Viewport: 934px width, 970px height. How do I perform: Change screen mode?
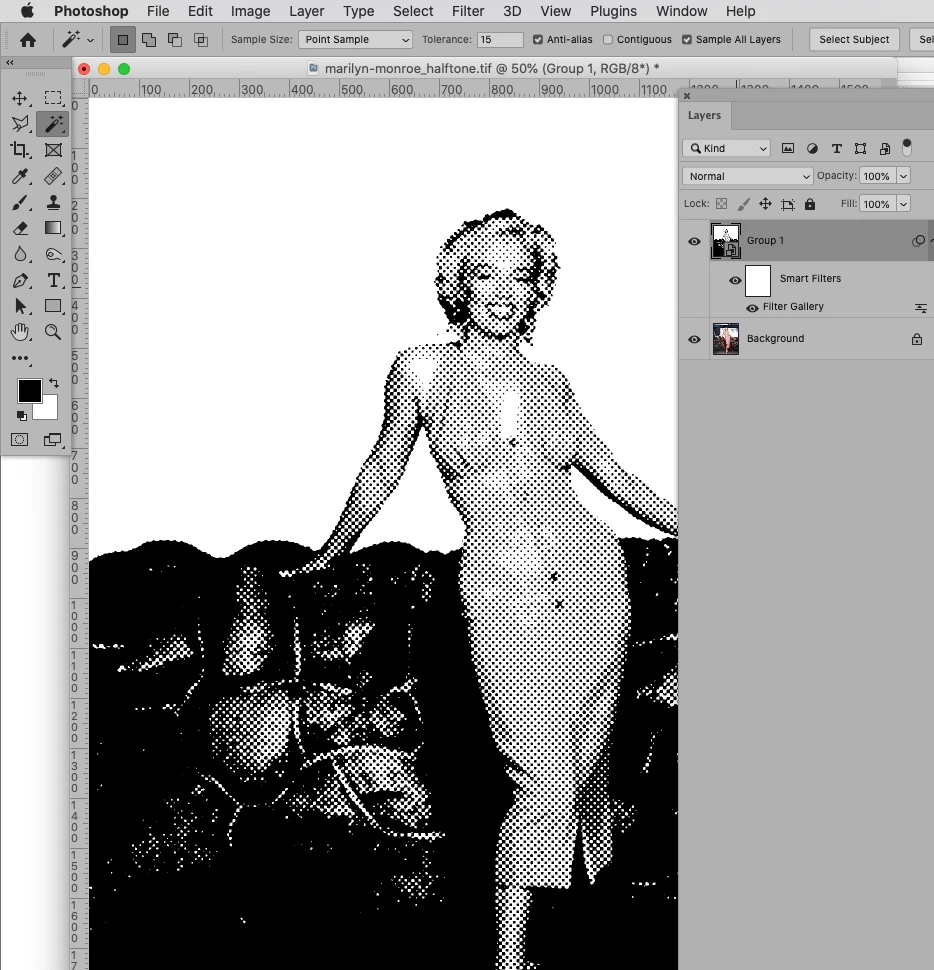pos(53,440)
